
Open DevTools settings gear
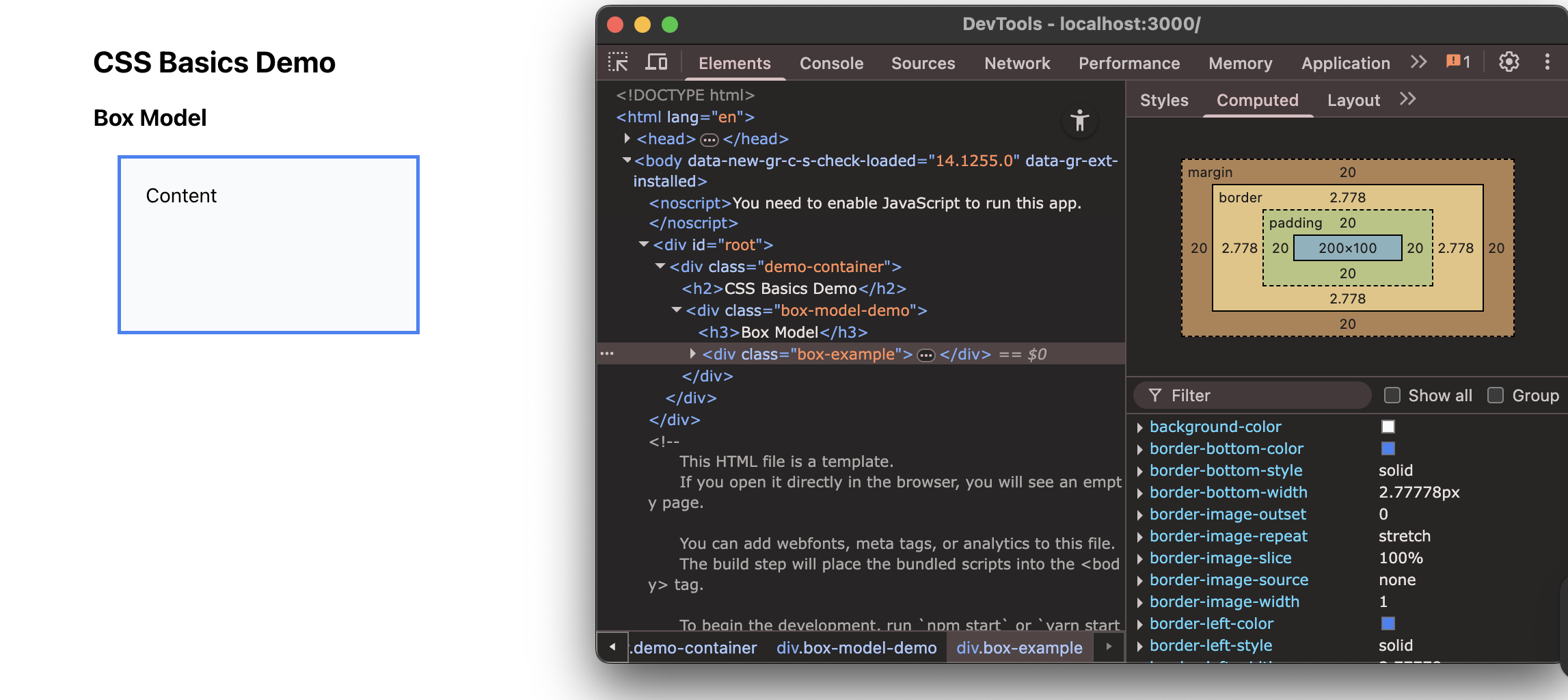(x=1509, y=62)
